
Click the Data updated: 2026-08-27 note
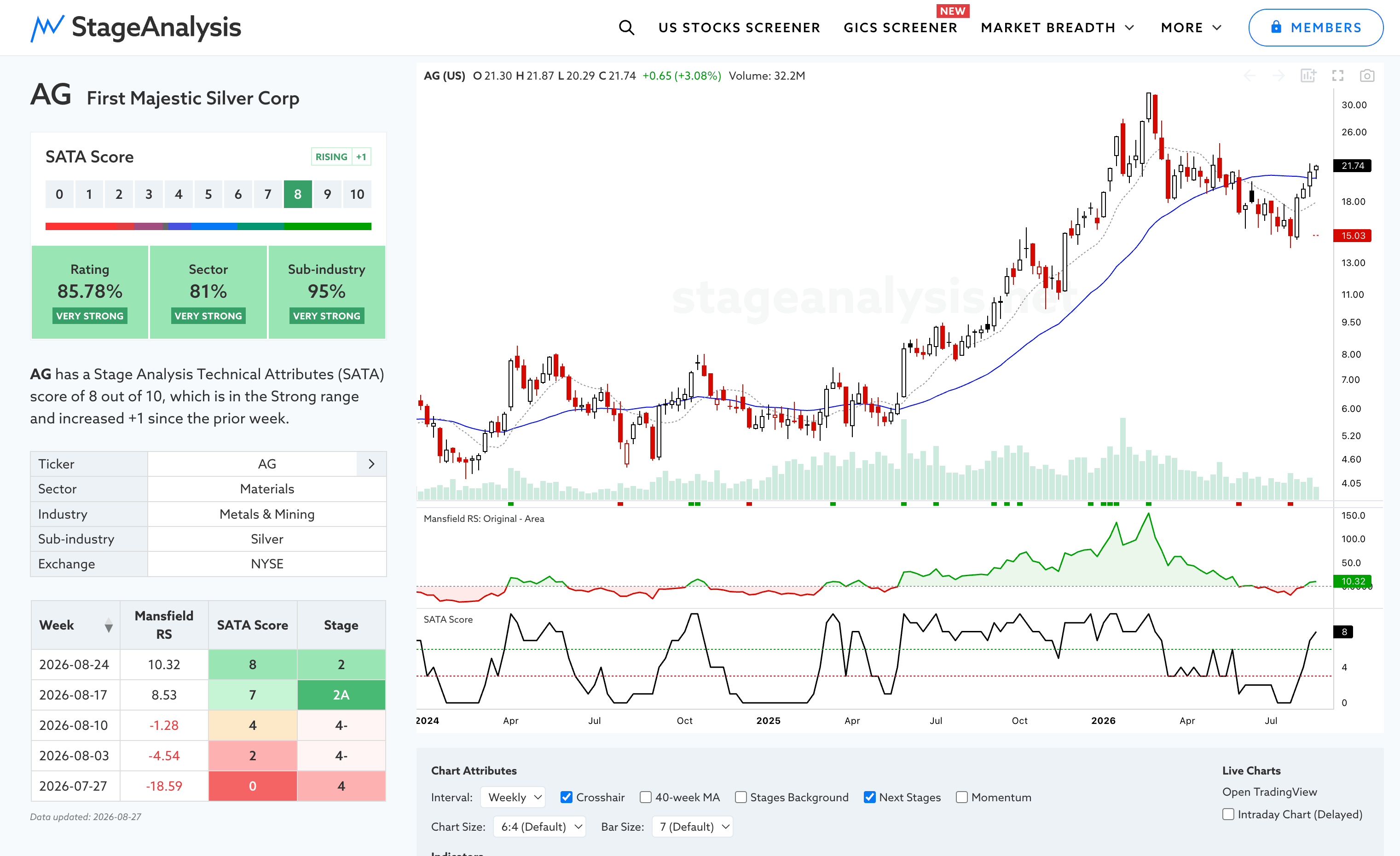(86, 817)
